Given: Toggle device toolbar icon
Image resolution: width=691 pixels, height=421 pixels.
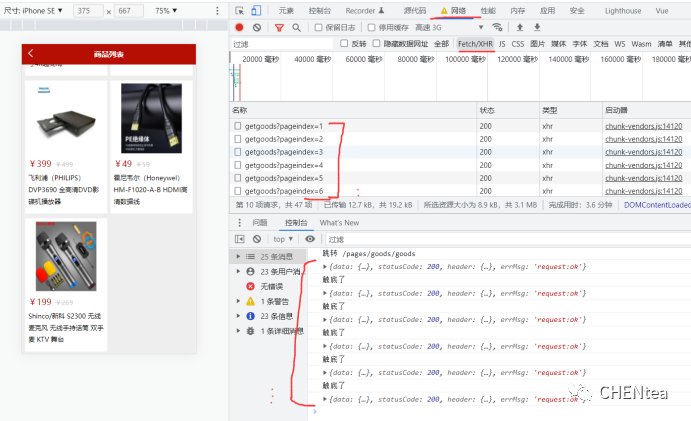Looking at the screenshot, I should tap(258, 10).
